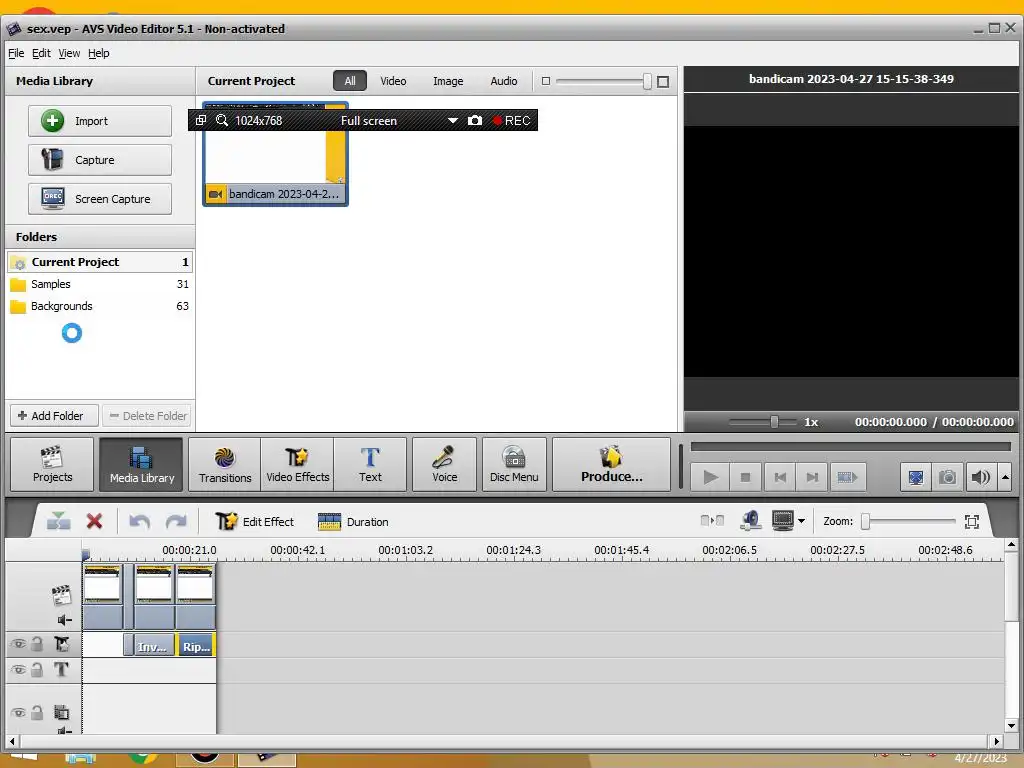Open the Duration setting

click(x=353, y=521)
